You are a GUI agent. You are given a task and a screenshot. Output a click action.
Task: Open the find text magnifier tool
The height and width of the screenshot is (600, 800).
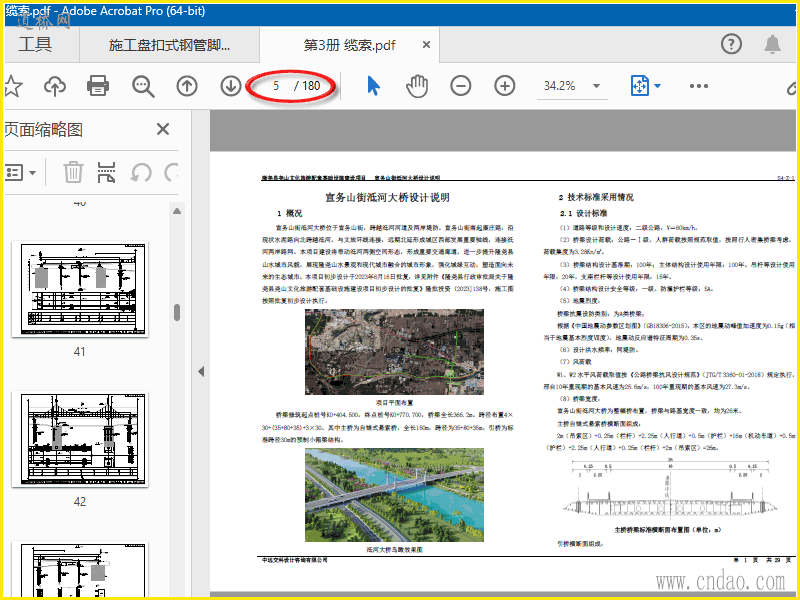point(143,86)
